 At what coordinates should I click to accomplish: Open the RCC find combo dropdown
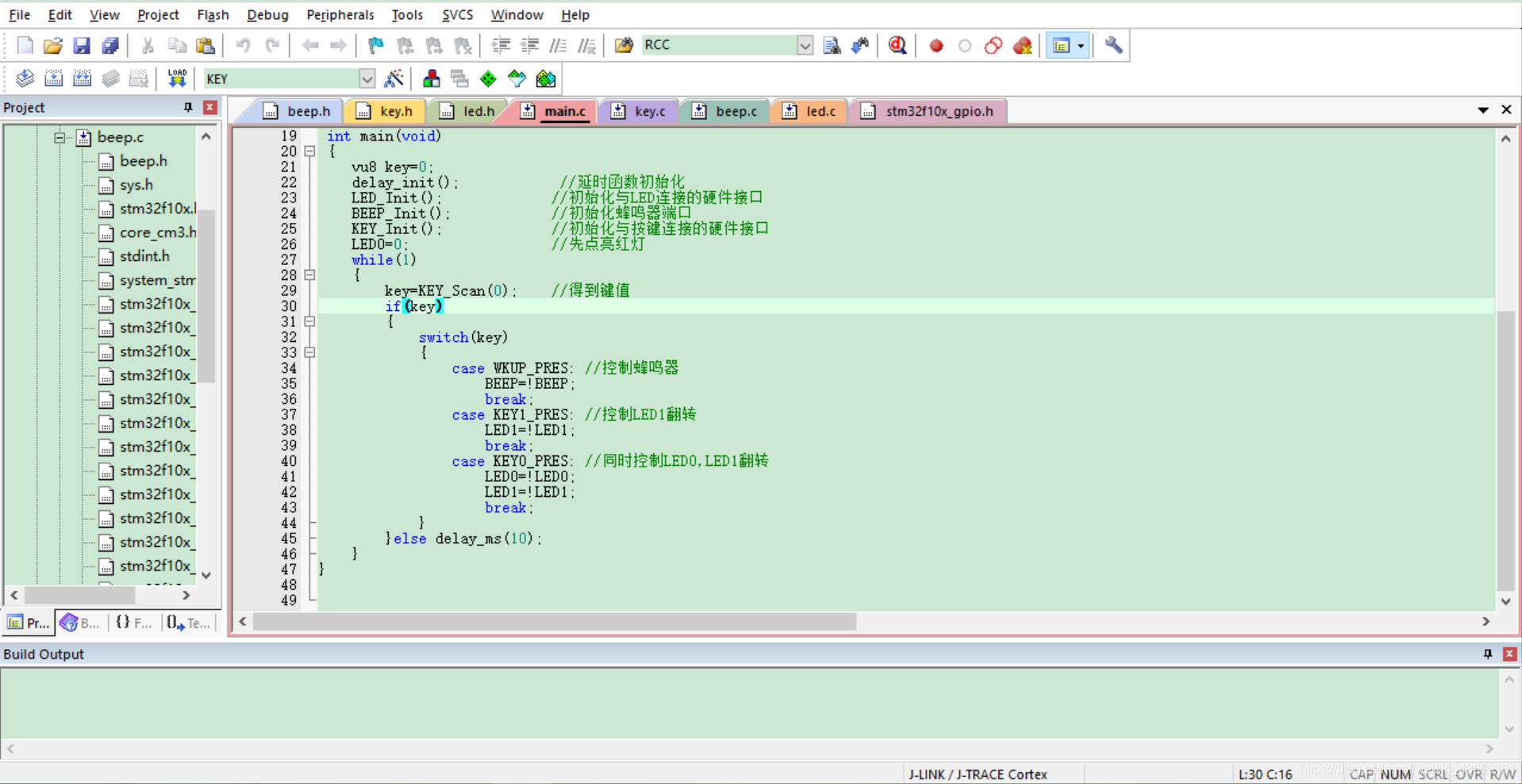pyautogui.click(x=805, y=45)
